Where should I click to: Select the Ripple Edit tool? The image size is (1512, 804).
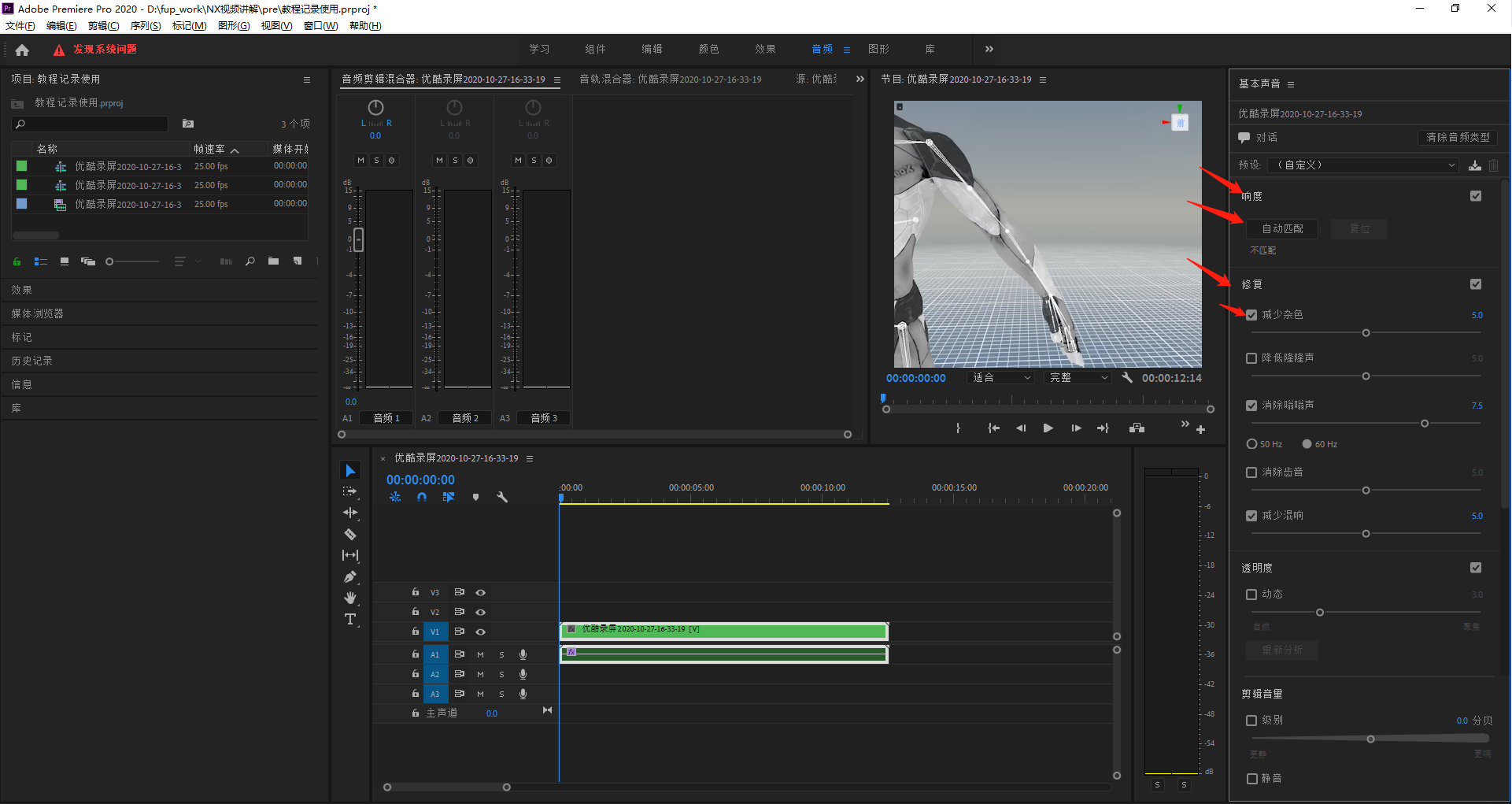[x=350, y=513]
